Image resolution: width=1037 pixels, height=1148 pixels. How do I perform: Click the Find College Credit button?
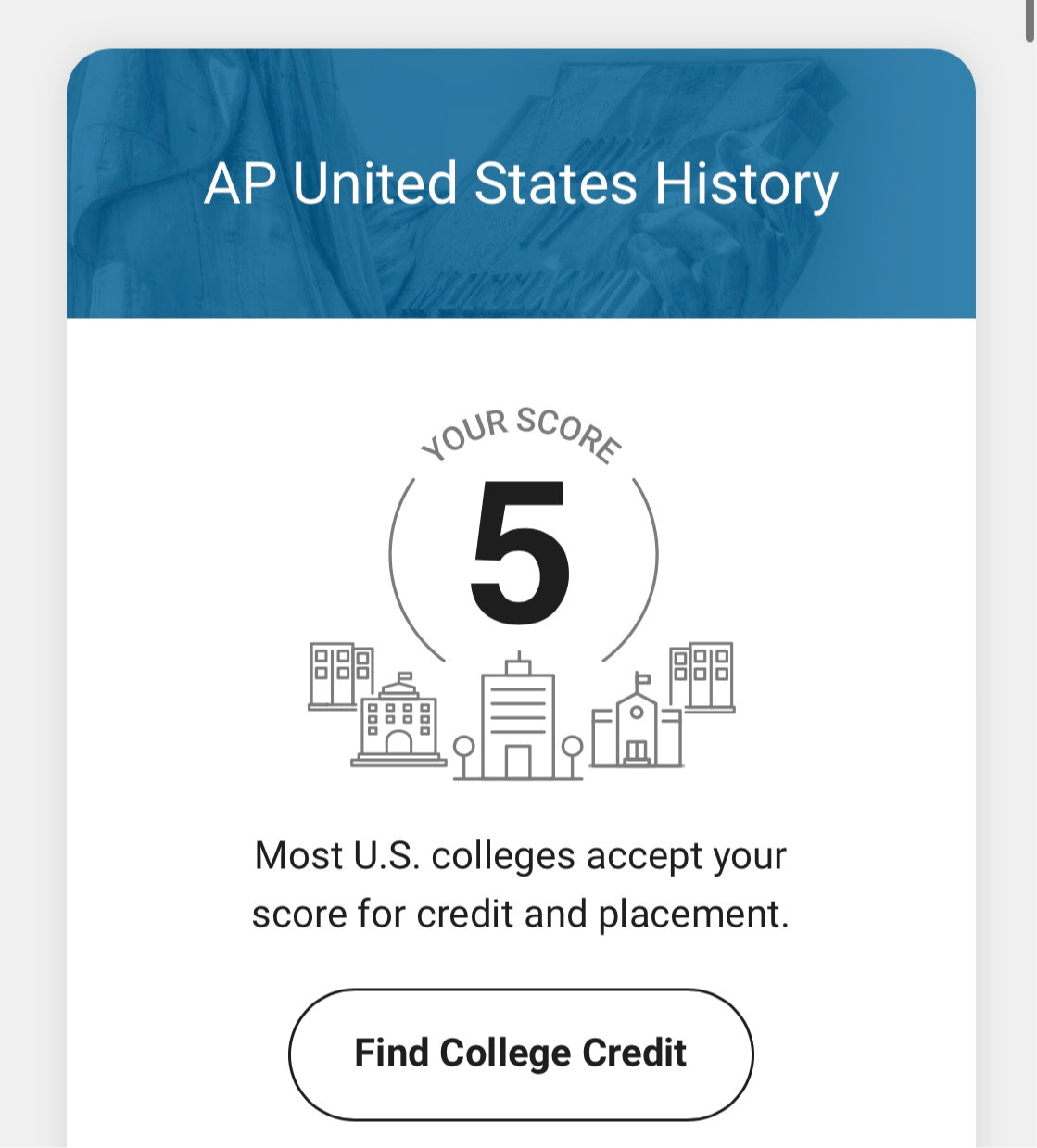[521, 1053]
